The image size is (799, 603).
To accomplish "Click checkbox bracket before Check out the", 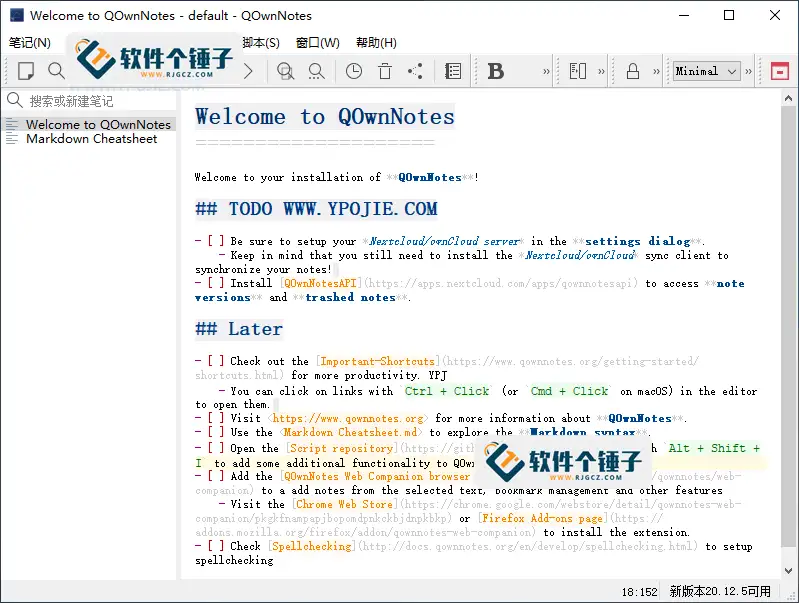I will [215, 361].
